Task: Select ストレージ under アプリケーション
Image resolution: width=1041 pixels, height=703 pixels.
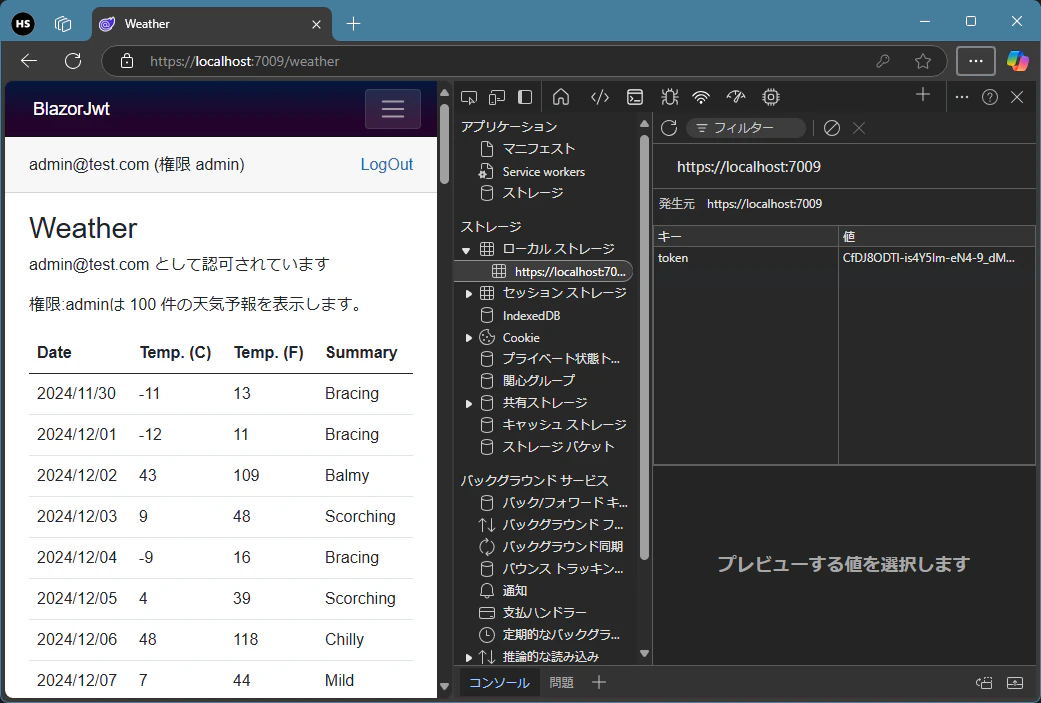Action: point(532,193)
